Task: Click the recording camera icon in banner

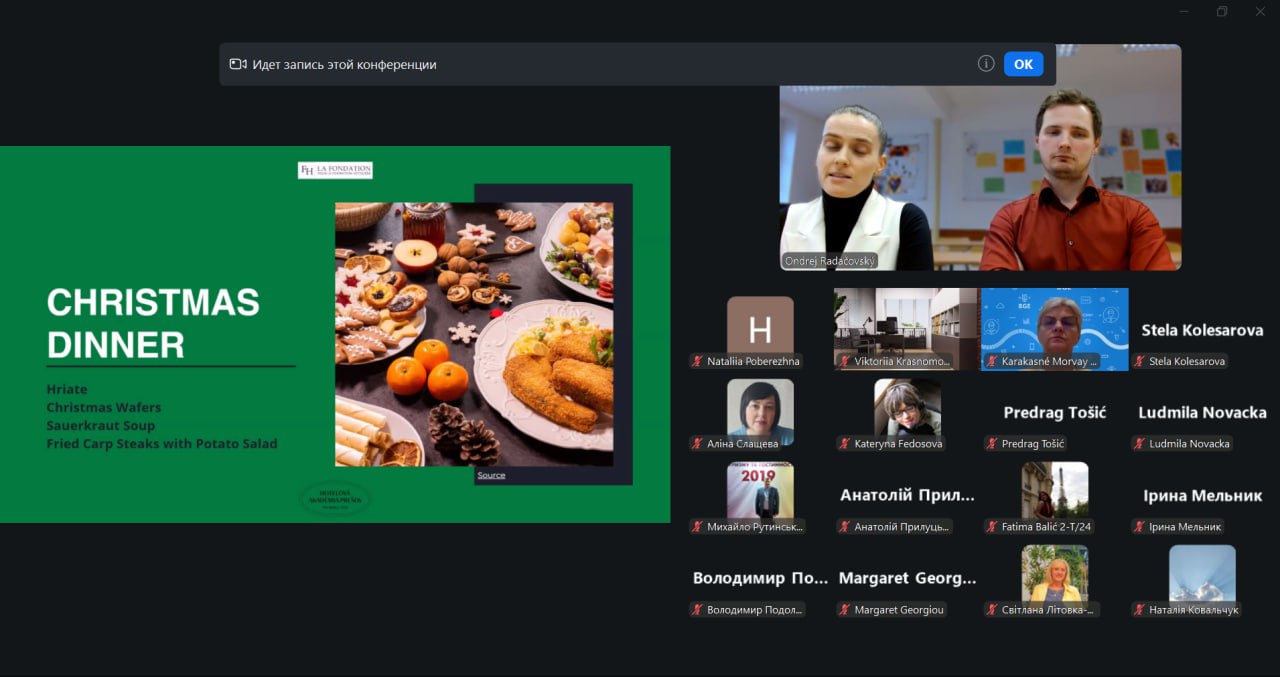Action: [238, 64]
